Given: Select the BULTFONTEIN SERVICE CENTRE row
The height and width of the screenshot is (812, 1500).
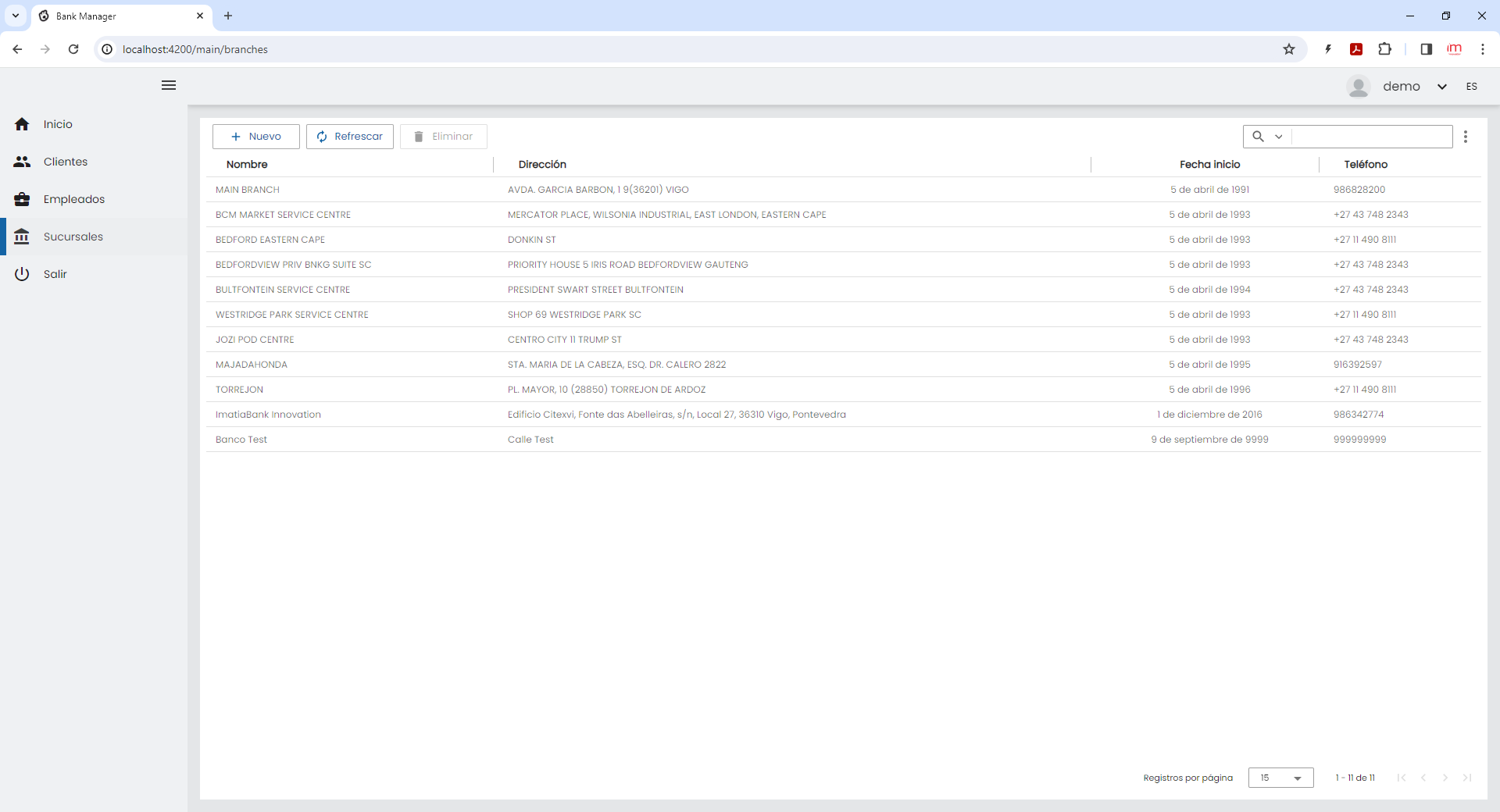Looking at the screenshot, I should (x=844, y=290).
